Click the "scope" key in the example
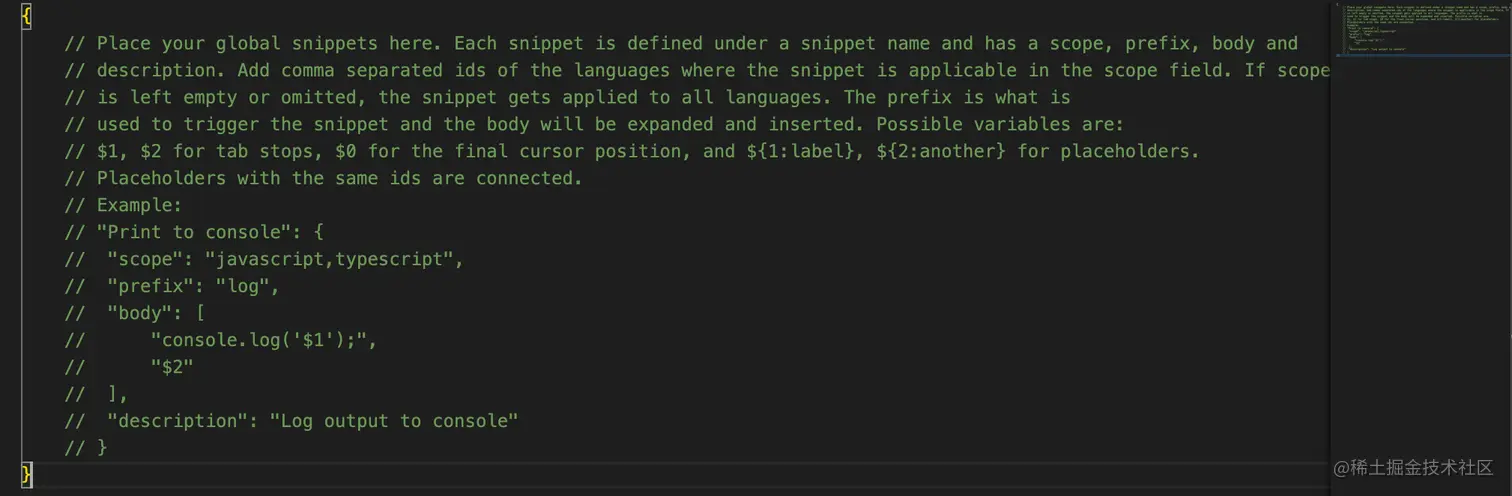The image size is (1512, 496). [x=144, y=259]
